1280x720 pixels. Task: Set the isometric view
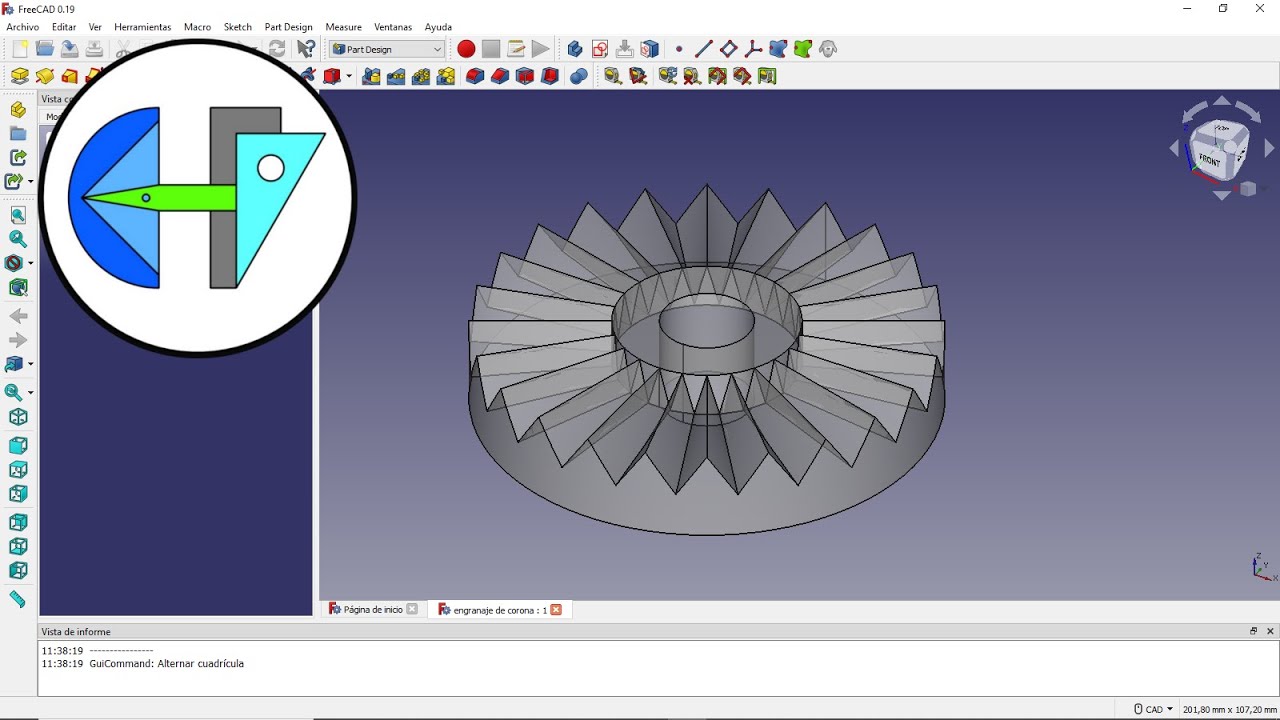pyautogui.click(x=18, y=417)
